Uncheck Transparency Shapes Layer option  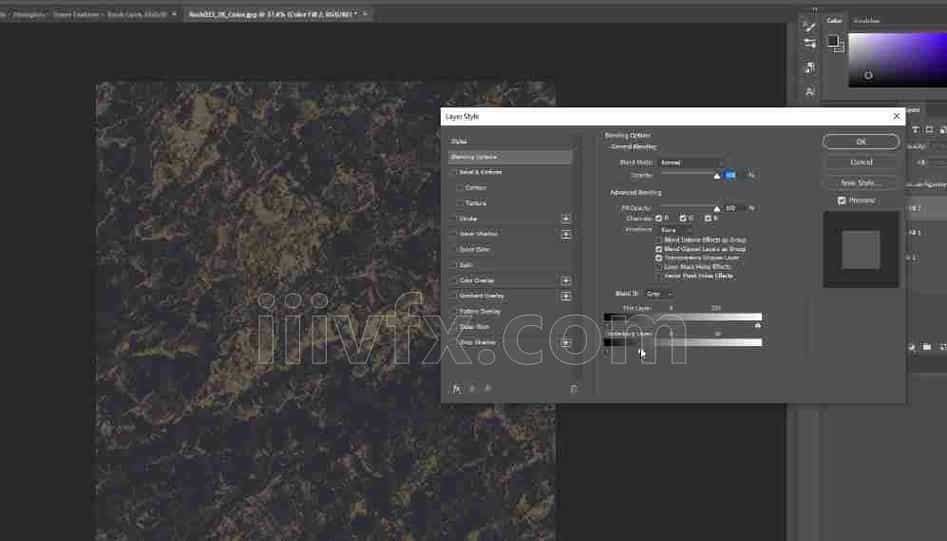pyautogui.click(x=659, y=258)
